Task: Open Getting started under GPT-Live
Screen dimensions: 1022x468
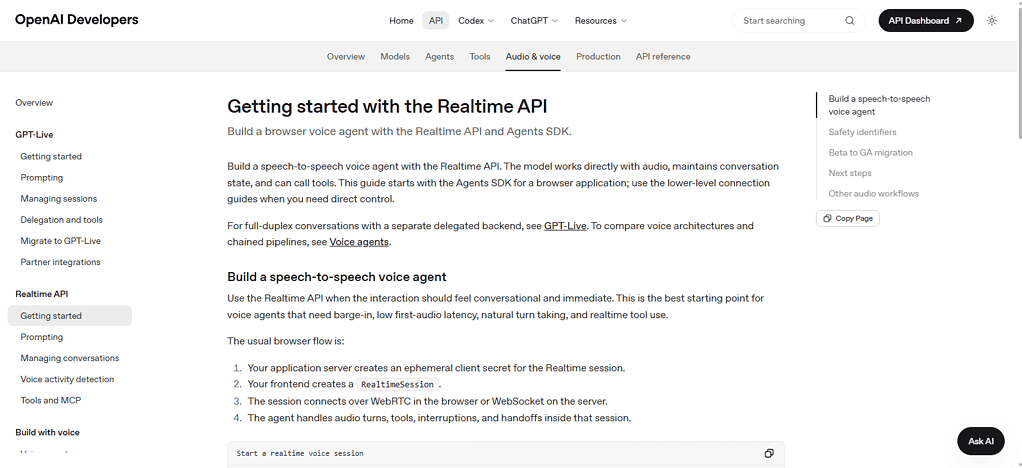Action: pos(51,156)
